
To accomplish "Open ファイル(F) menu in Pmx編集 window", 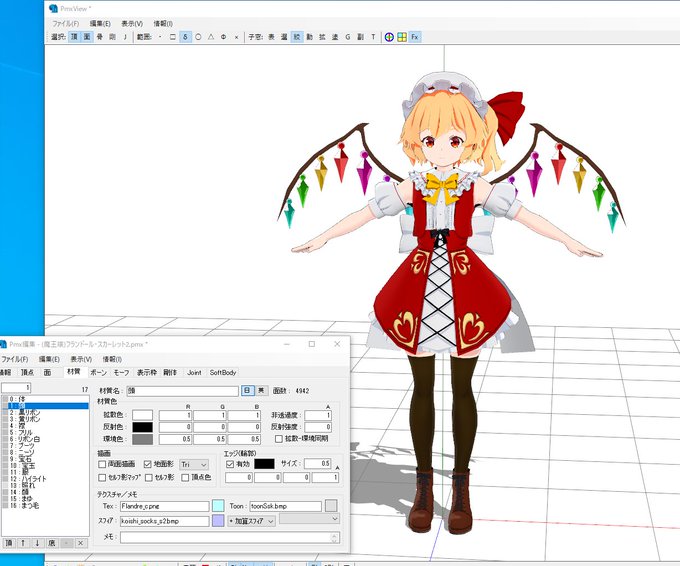I will click(x=15, y=359).
